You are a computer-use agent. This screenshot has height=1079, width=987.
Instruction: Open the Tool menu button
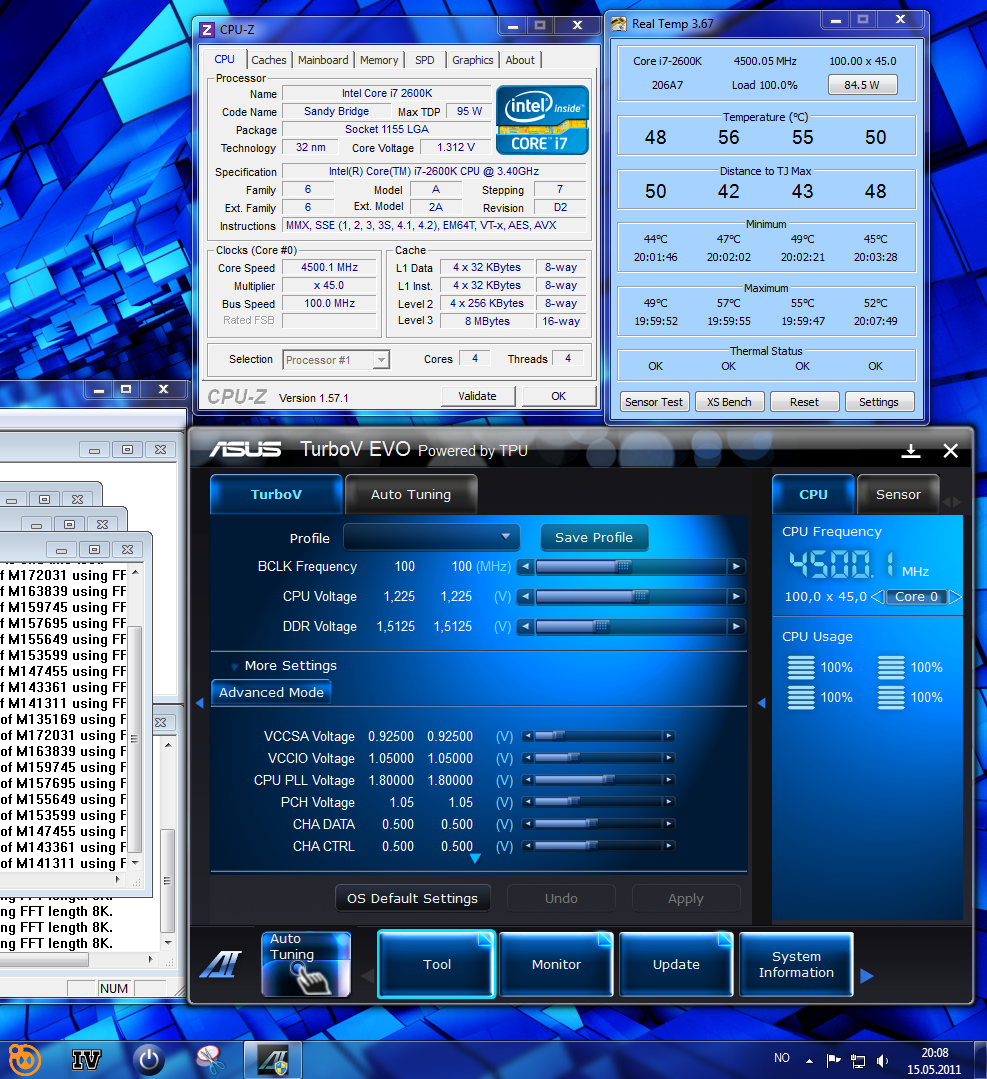click(x=436, y=964)
